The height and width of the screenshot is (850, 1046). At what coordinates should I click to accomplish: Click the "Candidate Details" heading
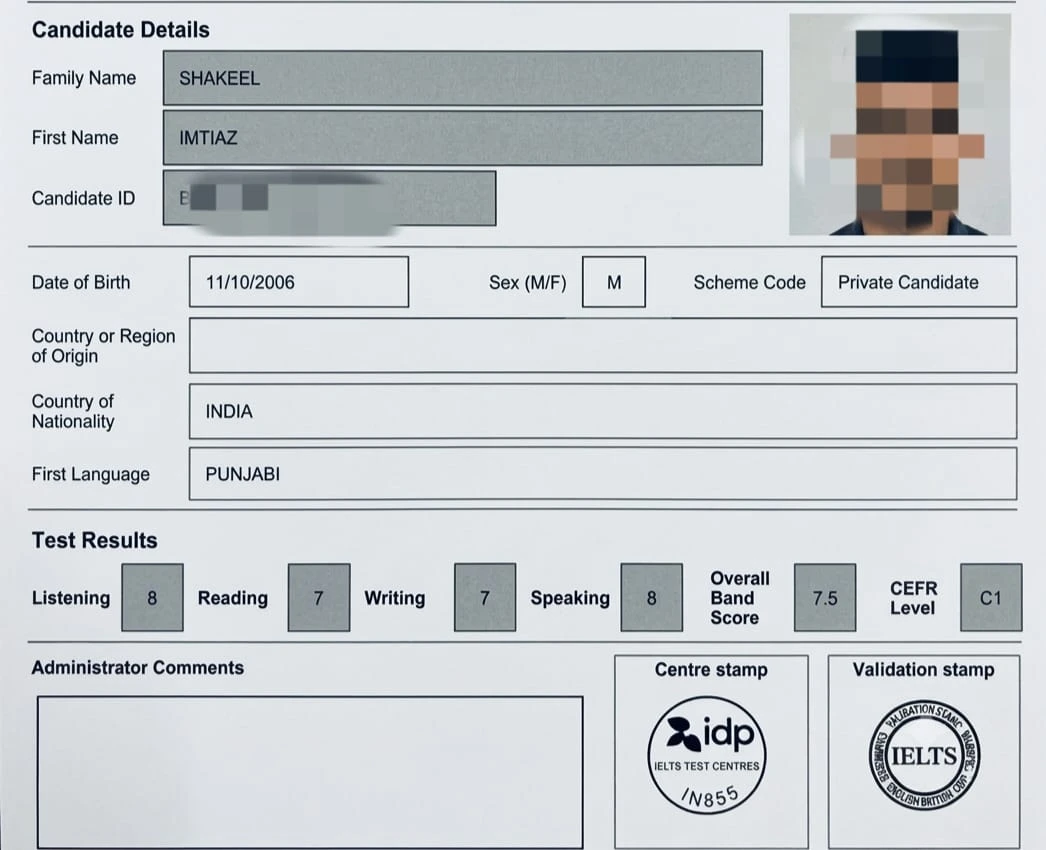[121, 30]
